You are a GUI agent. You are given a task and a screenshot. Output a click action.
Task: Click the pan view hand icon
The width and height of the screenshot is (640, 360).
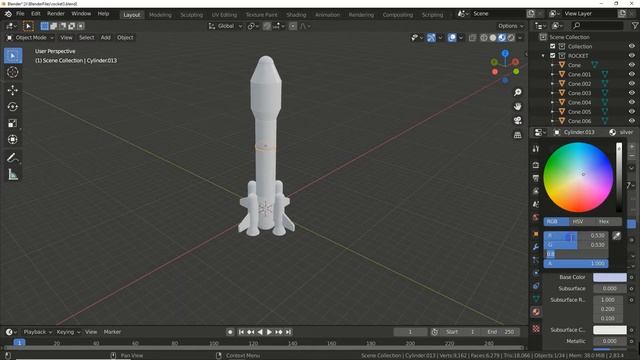click(518, 107)
